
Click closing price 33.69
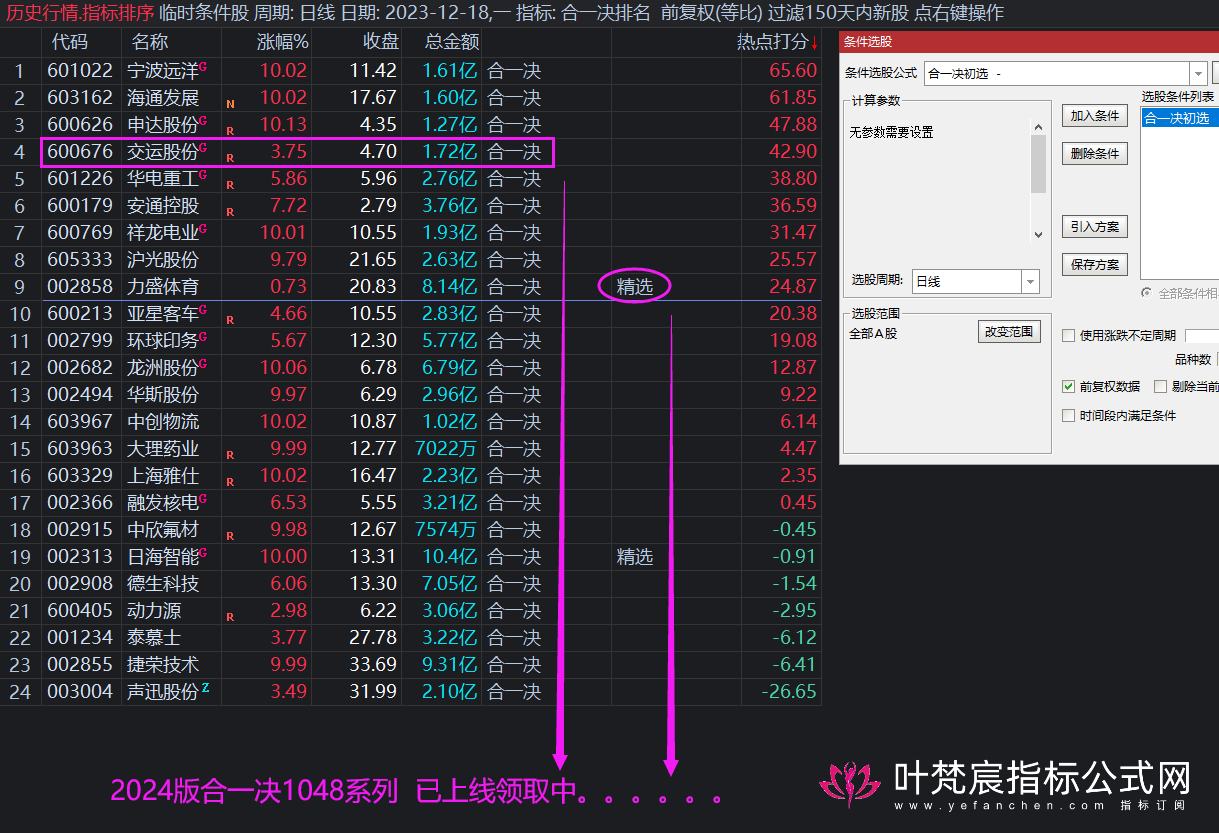click(x=374, y=665)
